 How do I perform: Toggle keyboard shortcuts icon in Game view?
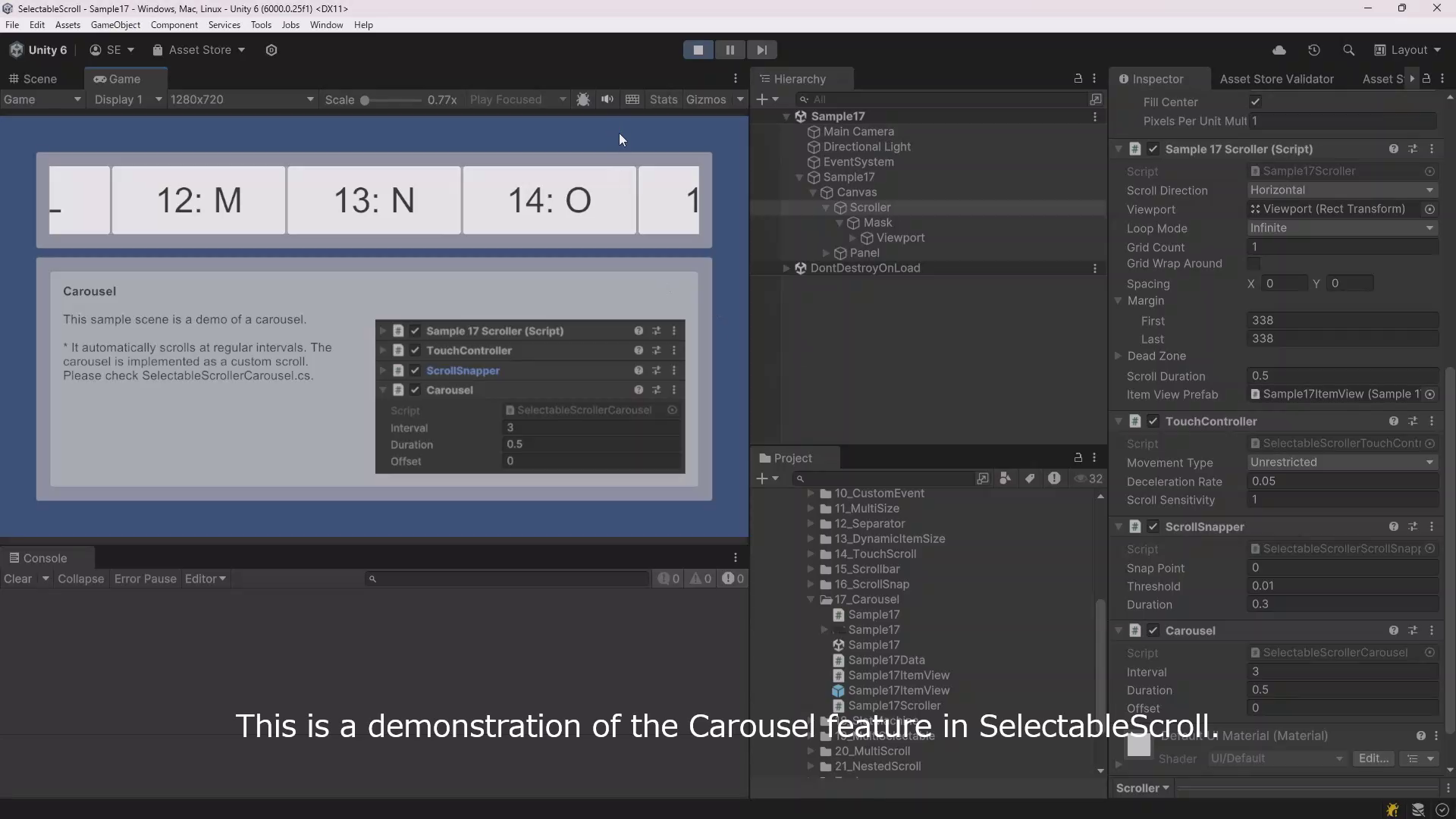pyautogui.click(x=632, y=99)
